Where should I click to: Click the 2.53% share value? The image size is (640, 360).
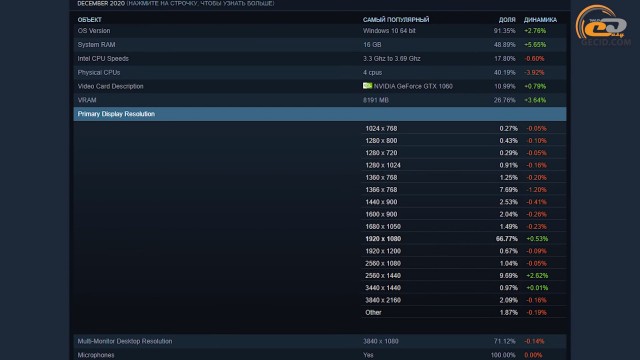(x=509, y=202)
